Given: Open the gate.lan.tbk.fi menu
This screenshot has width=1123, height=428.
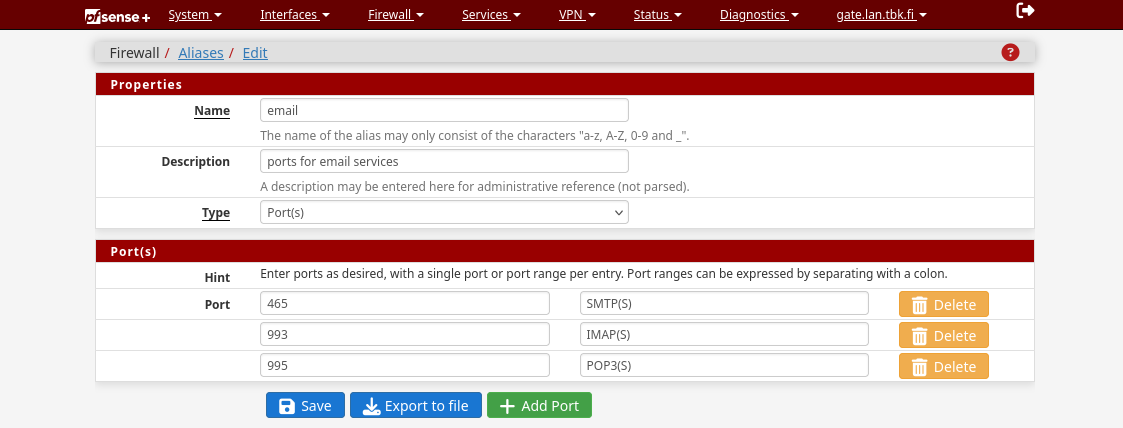Looking at the screenshot, I should click(882, 14).
